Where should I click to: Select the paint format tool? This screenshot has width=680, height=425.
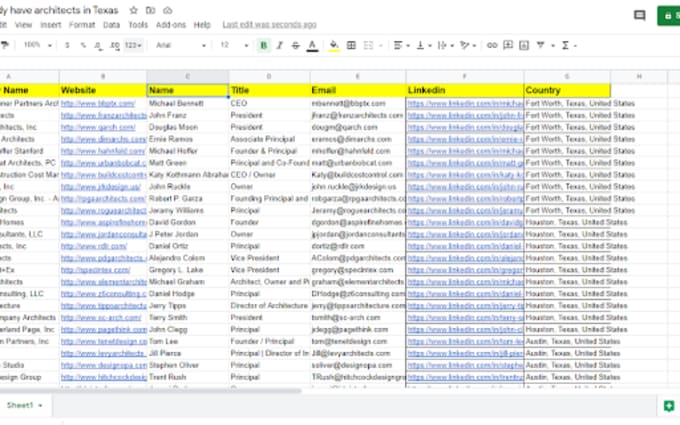point(5,45)
